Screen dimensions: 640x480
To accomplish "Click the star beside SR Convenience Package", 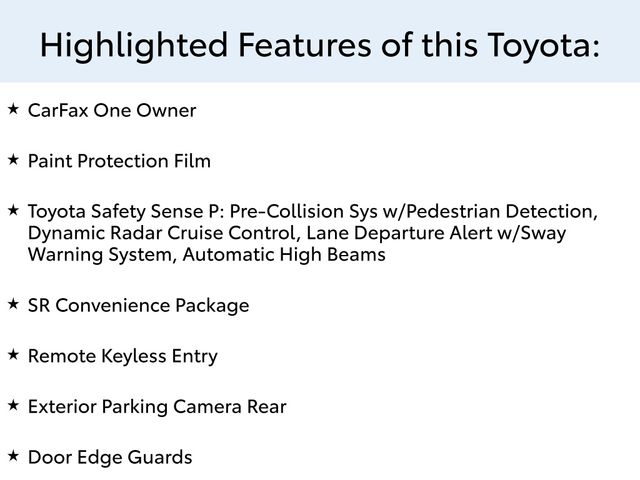I will (x=13, y=303).
